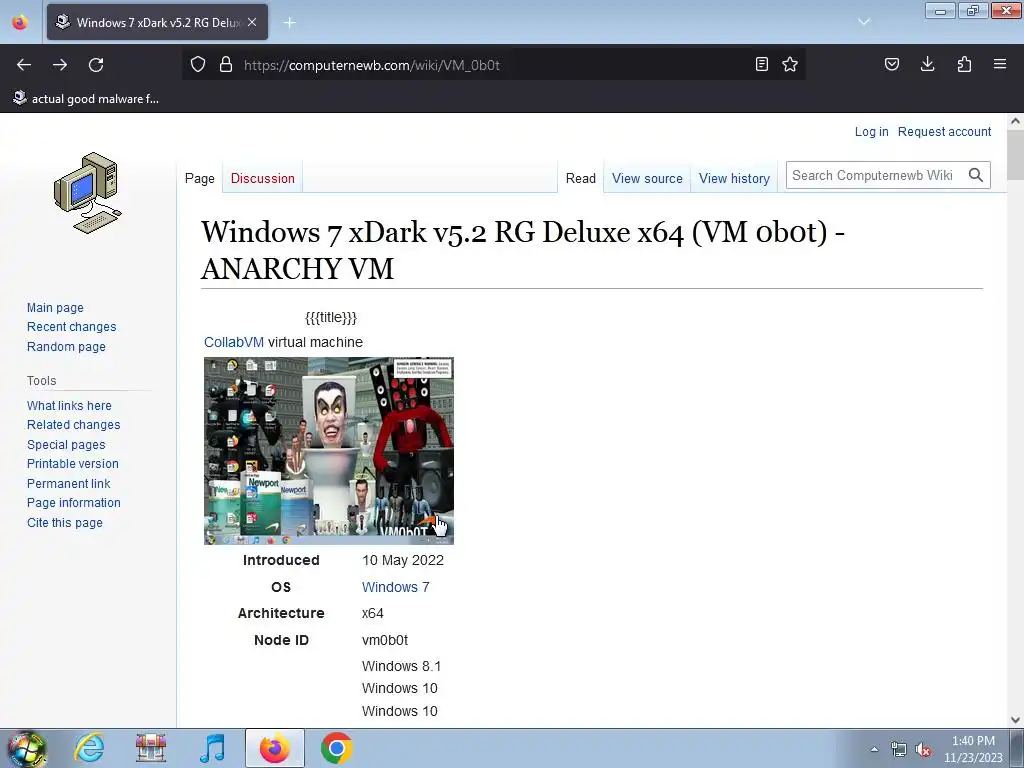
Task: Reload the current wiki page
Action: point(96,65)
